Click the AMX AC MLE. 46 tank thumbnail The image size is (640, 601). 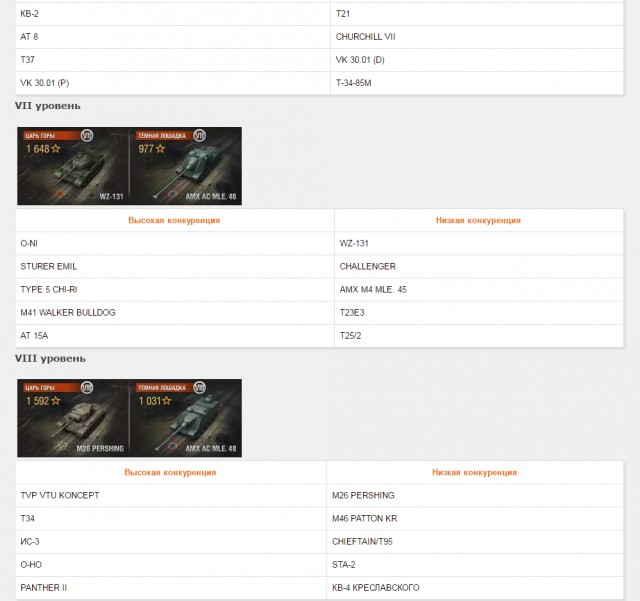click(x=186, y=166)
